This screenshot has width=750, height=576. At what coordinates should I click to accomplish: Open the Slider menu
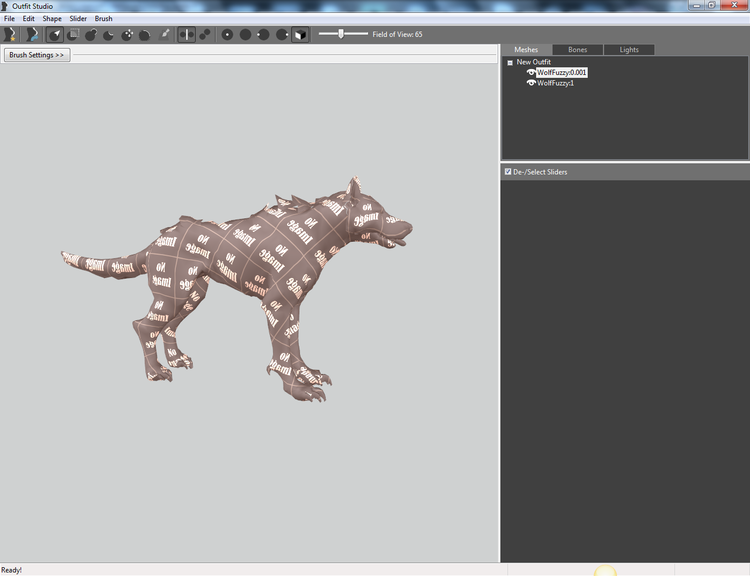click(x=78, y=19)
